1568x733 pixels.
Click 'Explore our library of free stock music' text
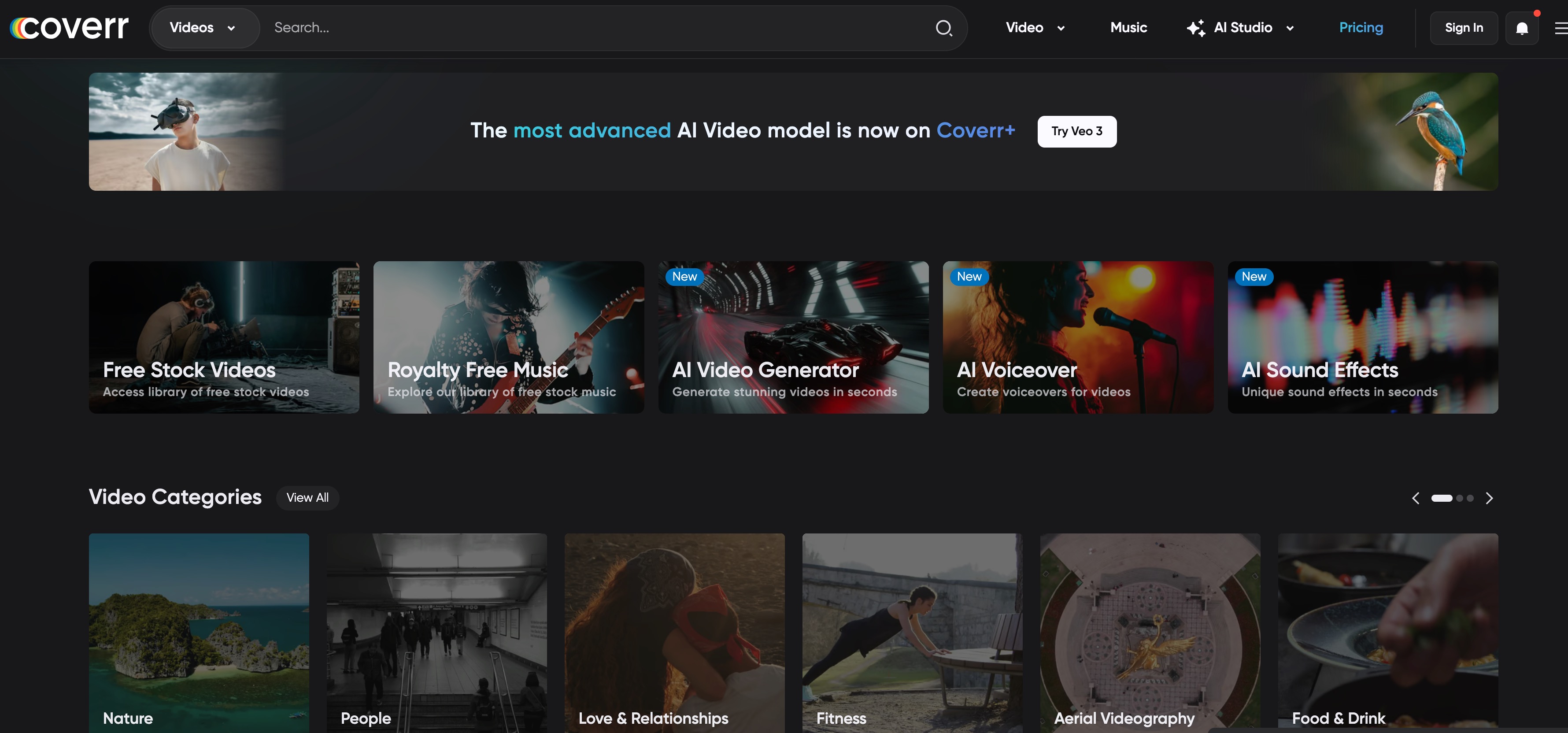coord(502,392)
